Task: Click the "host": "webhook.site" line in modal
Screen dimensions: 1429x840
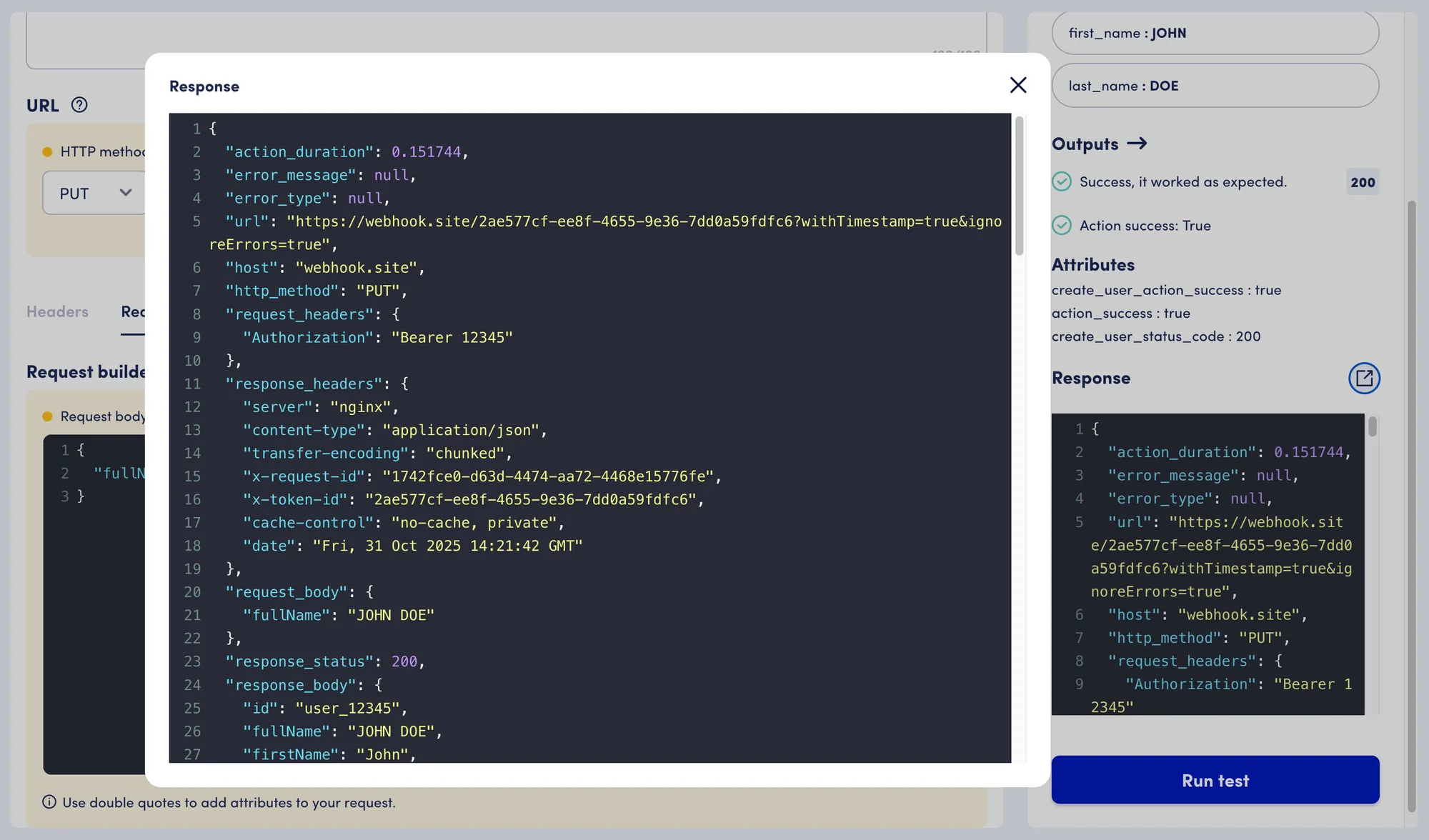Action: tap(325, 267)
